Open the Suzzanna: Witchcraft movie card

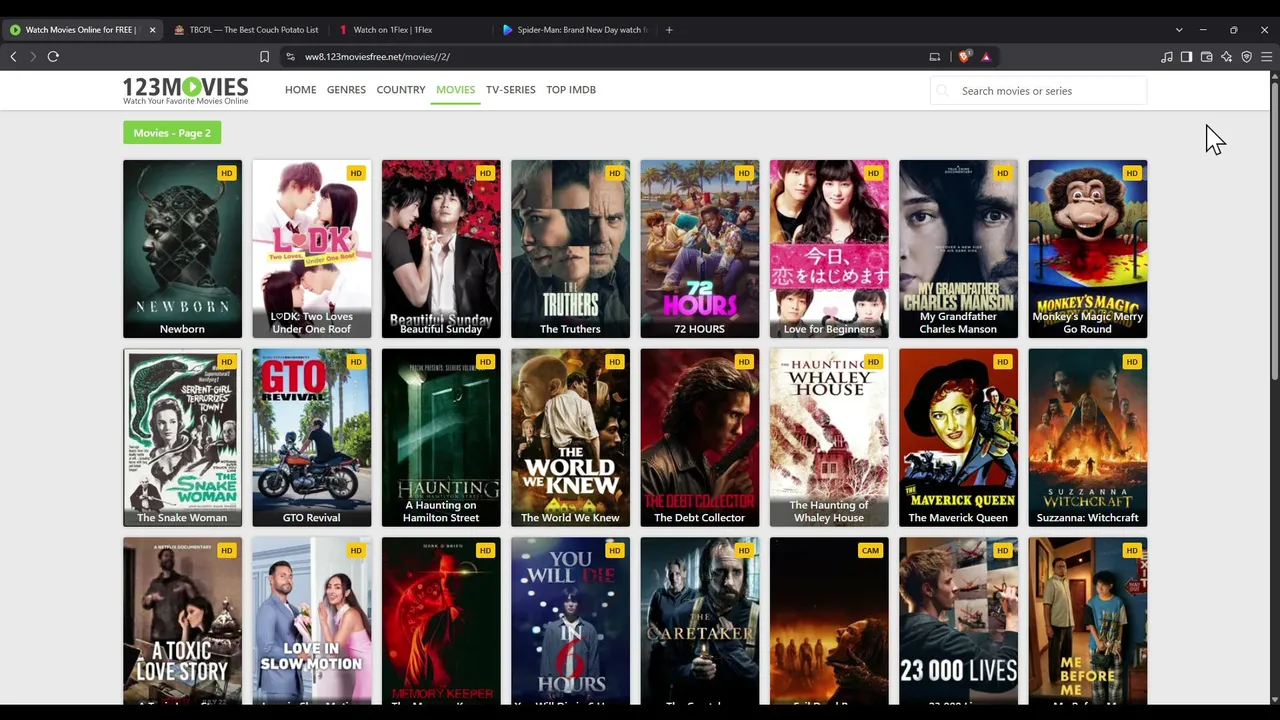click(1087, 438)
